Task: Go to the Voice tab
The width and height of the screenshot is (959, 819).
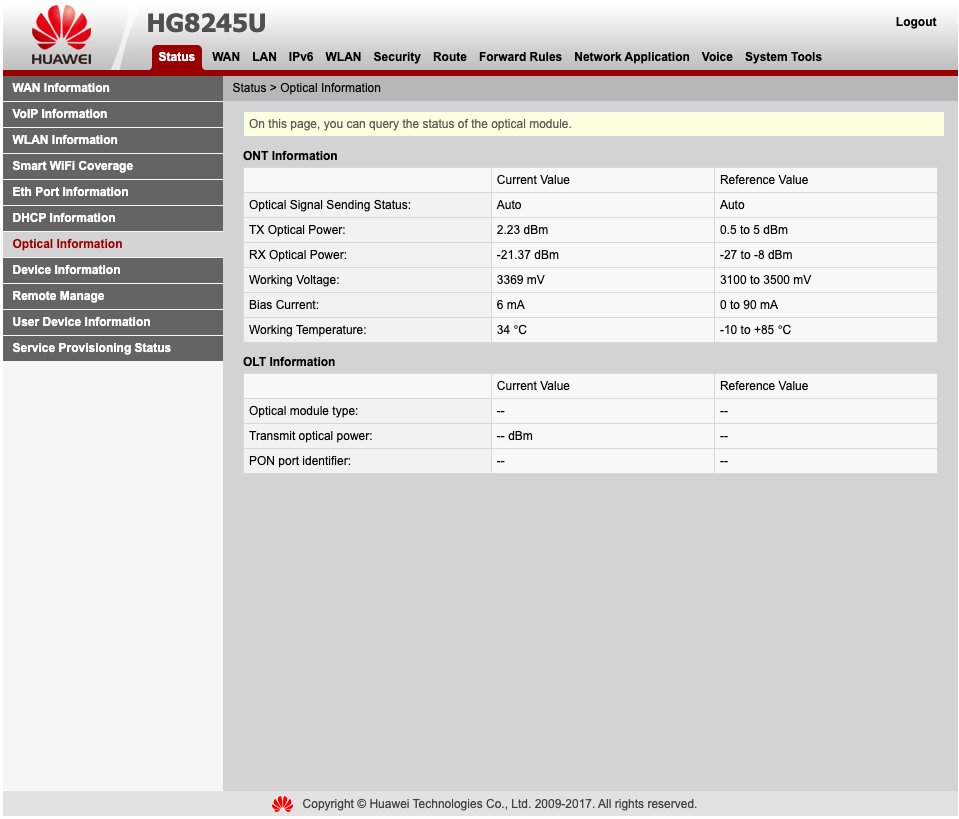Action: point(717,57)
